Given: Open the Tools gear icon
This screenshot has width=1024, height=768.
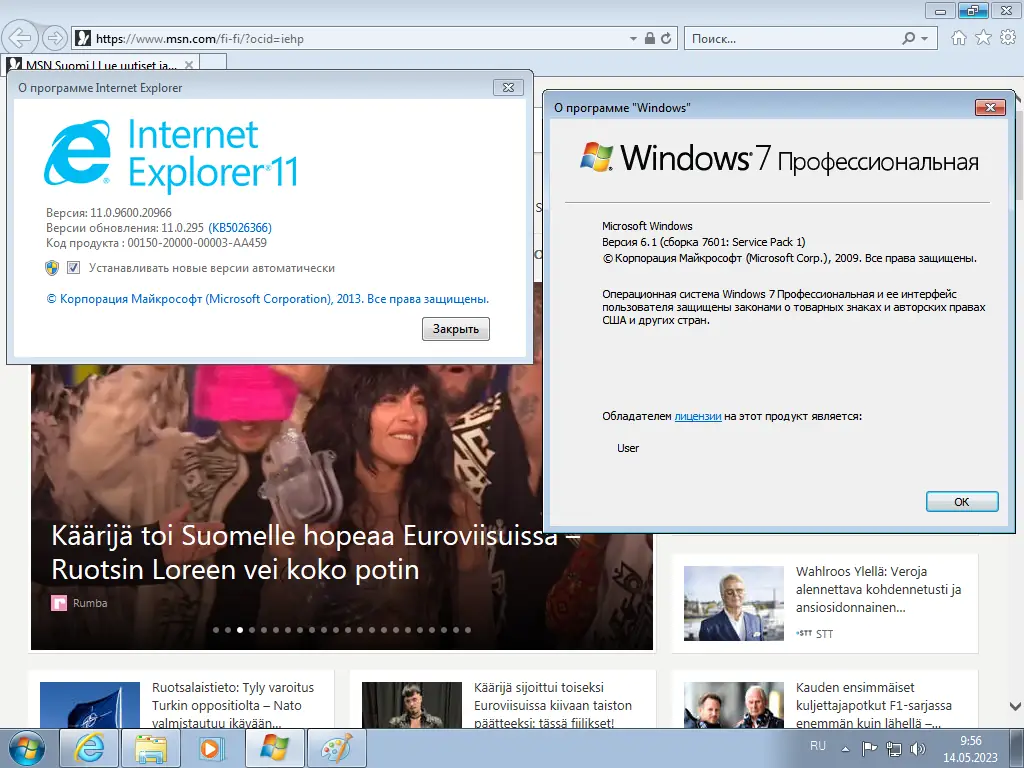Looking at the screenshot, I should [x=1008, y=38].
